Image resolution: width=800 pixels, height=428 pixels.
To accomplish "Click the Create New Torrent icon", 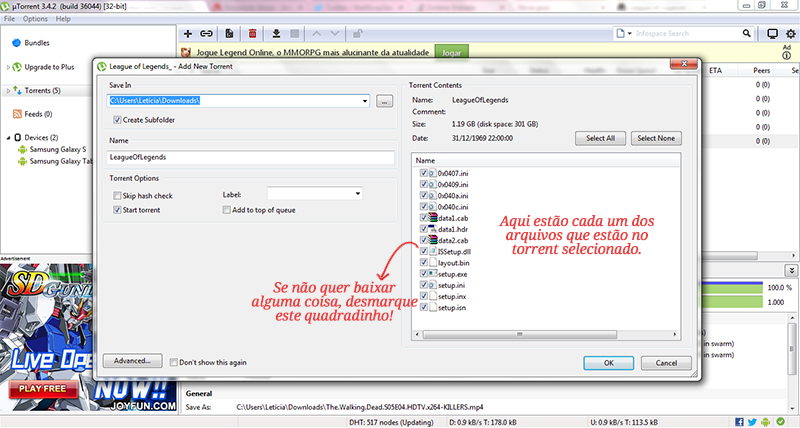I will coord(230,34).
